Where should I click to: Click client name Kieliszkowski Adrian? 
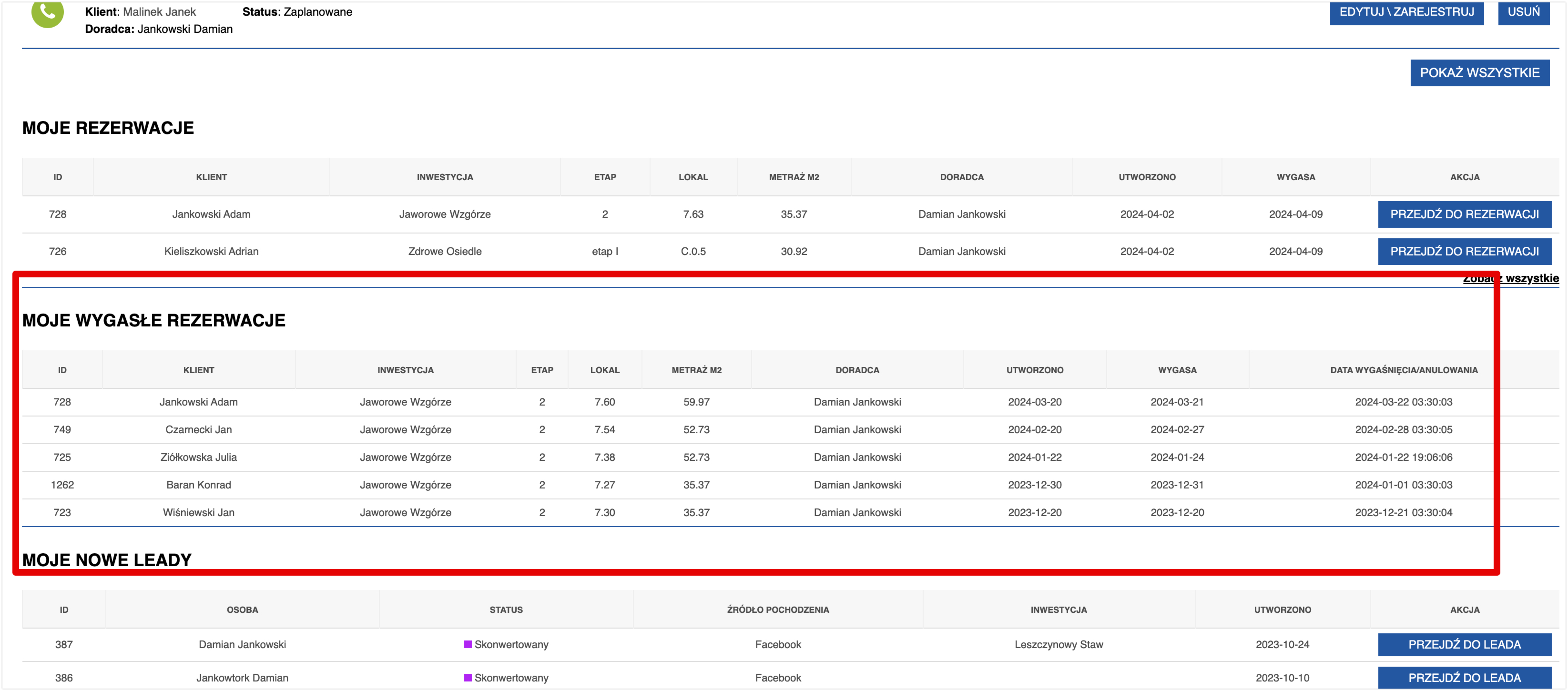(211, 252)
